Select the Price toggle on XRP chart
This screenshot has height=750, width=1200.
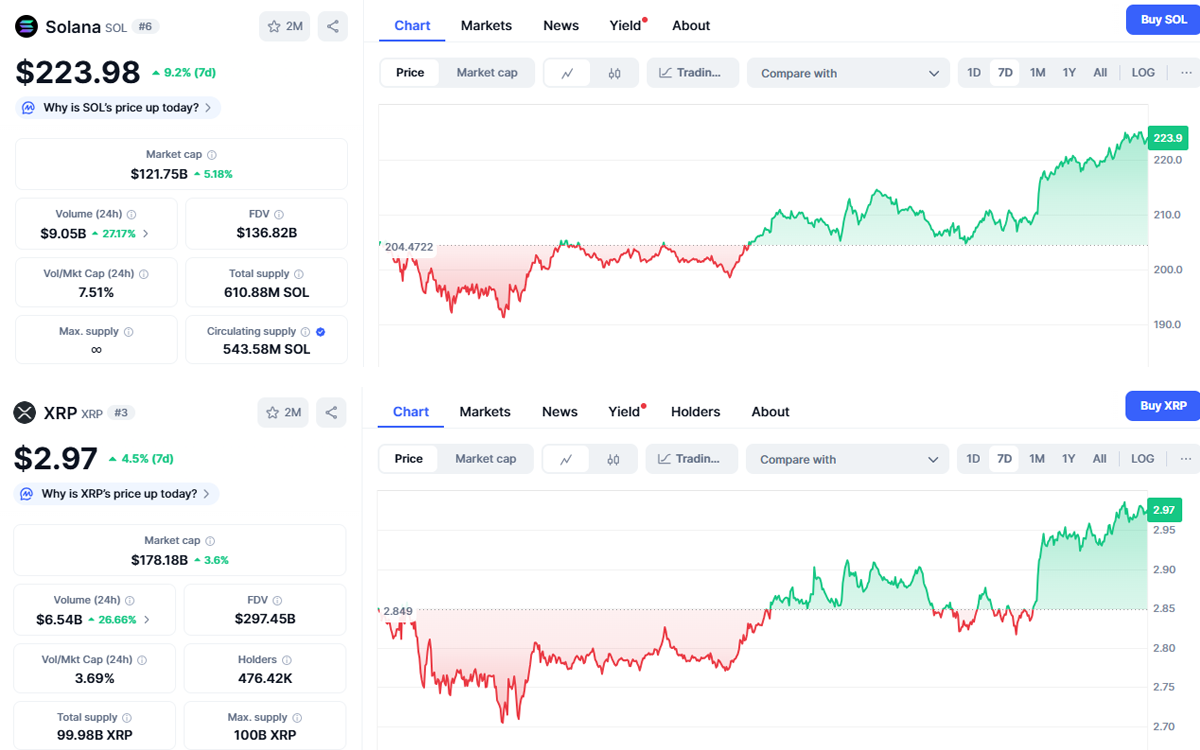click(408, 459)
